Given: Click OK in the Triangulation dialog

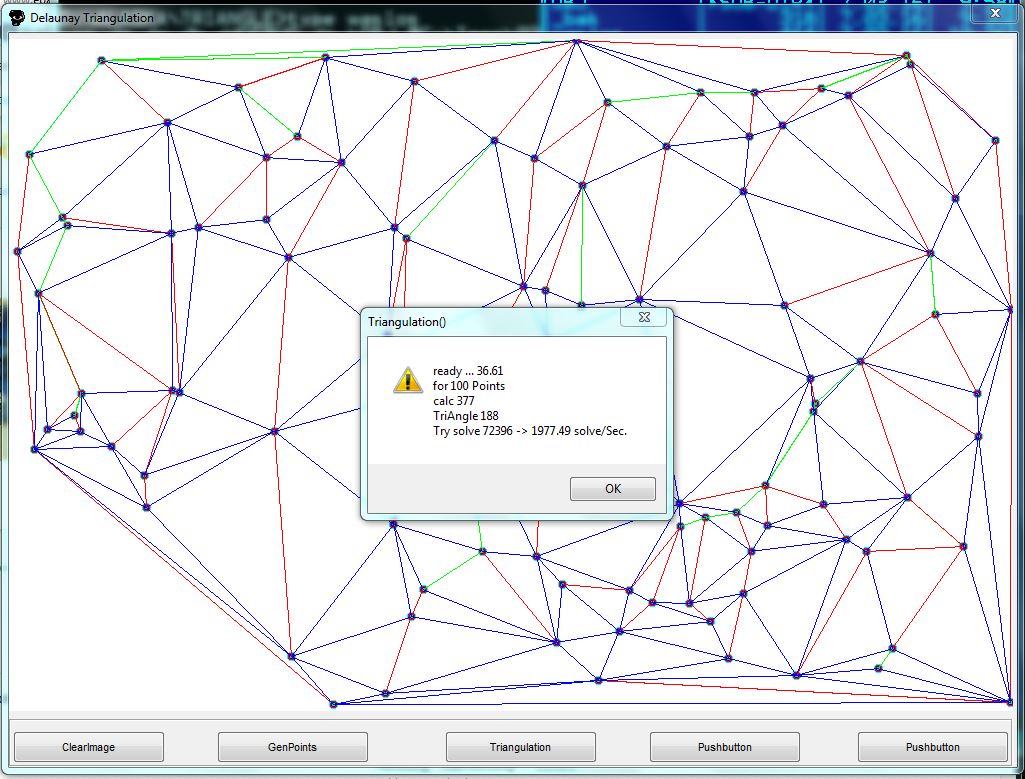Looking at the screenshot, I should (612, 489).
